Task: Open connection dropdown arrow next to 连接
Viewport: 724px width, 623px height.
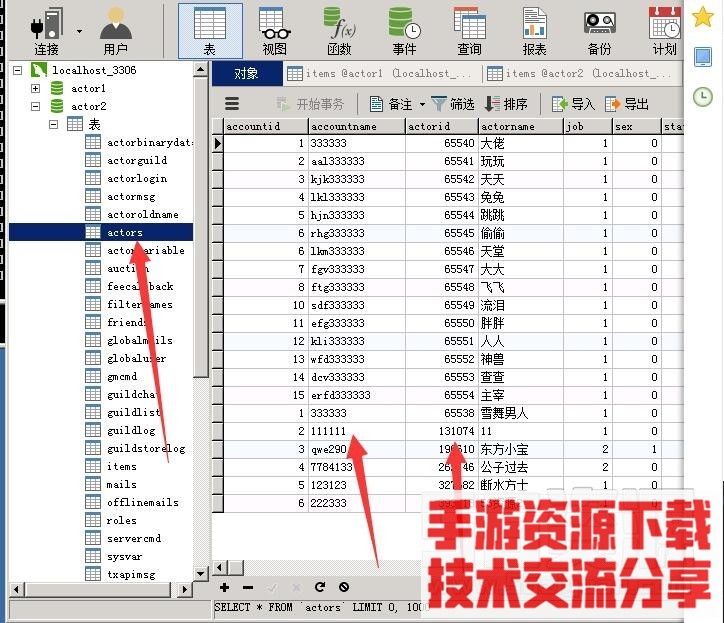Action: [x=79, y=31]
